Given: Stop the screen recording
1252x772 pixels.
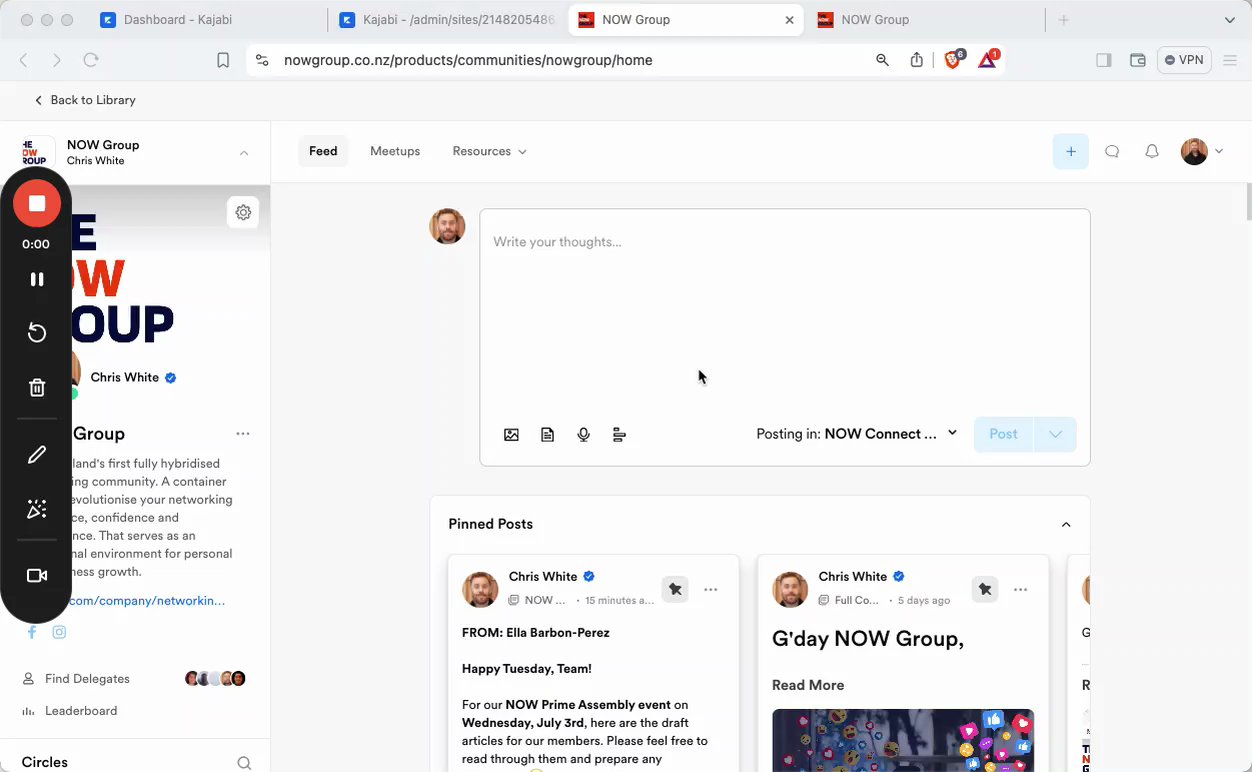Looking at the screenshot, I should (37, 204).
